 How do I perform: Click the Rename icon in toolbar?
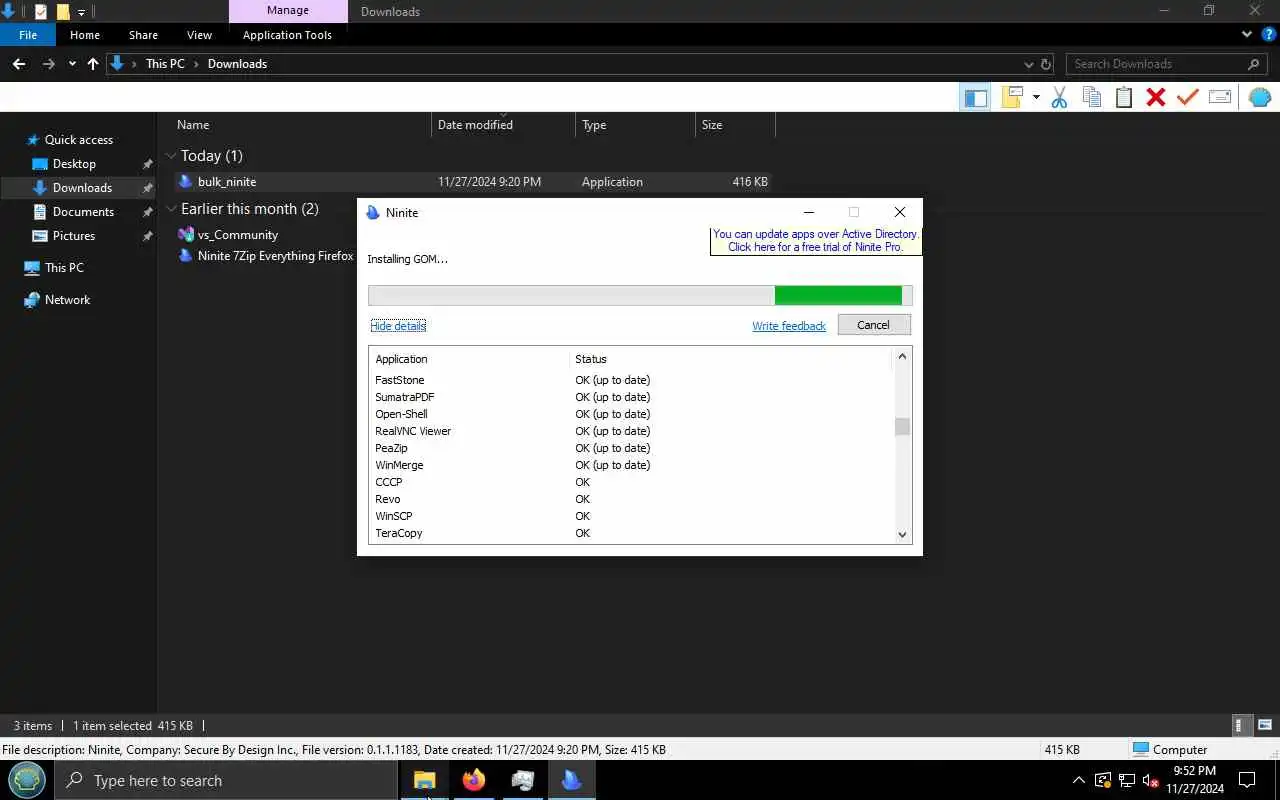point(1220,97)
